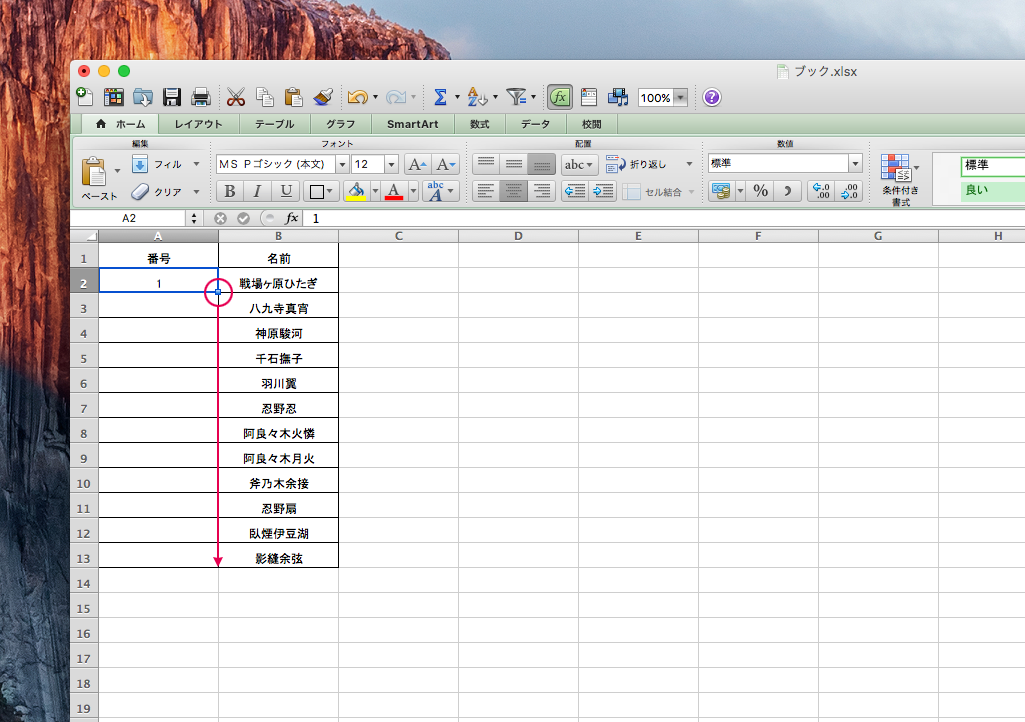1025x722 pixels.
Task: Click the Redo arrow icon
Action: click(x=396, y=97)
